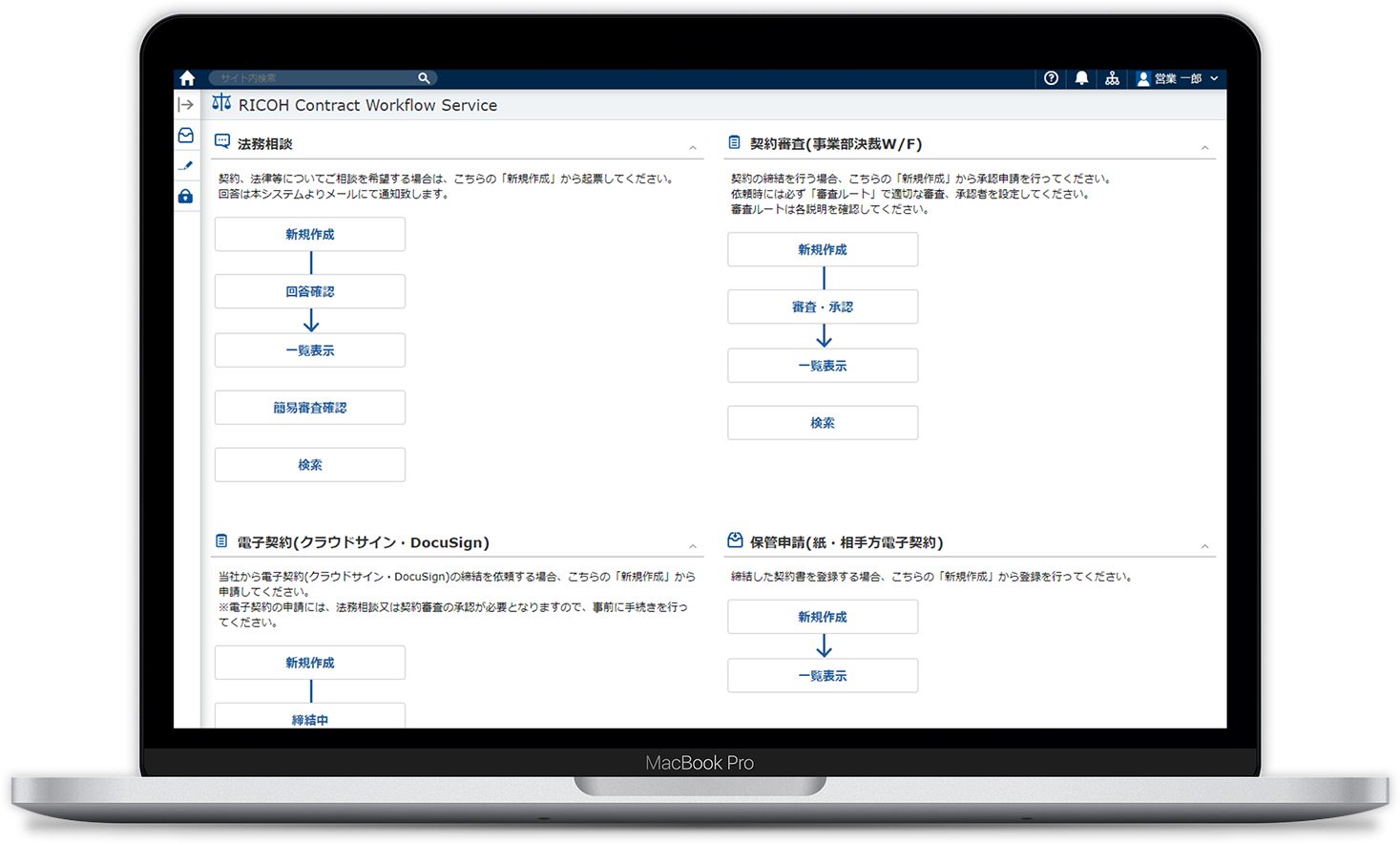
Task: Expand the sidebar arrow icon
Action: pos(186,105)
